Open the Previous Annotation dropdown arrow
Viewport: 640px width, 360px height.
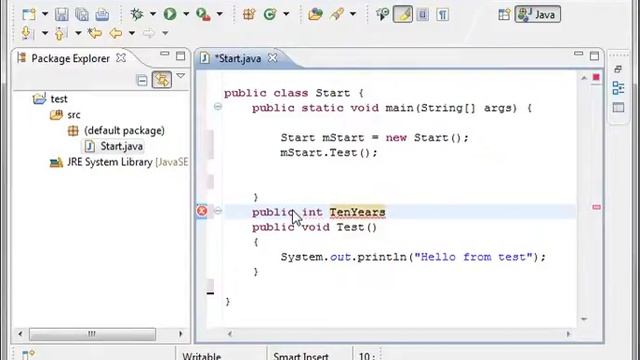pyautogui.click(x=78, y=33)
